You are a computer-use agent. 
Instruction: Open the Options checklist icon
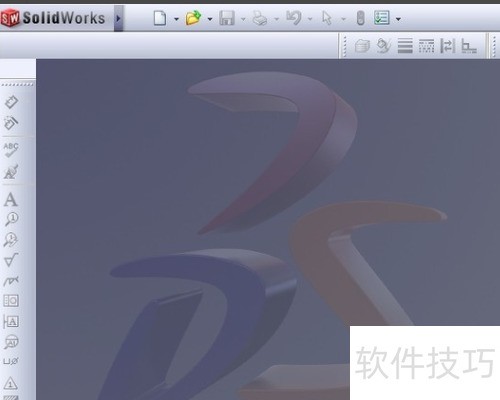pos(382,18)
